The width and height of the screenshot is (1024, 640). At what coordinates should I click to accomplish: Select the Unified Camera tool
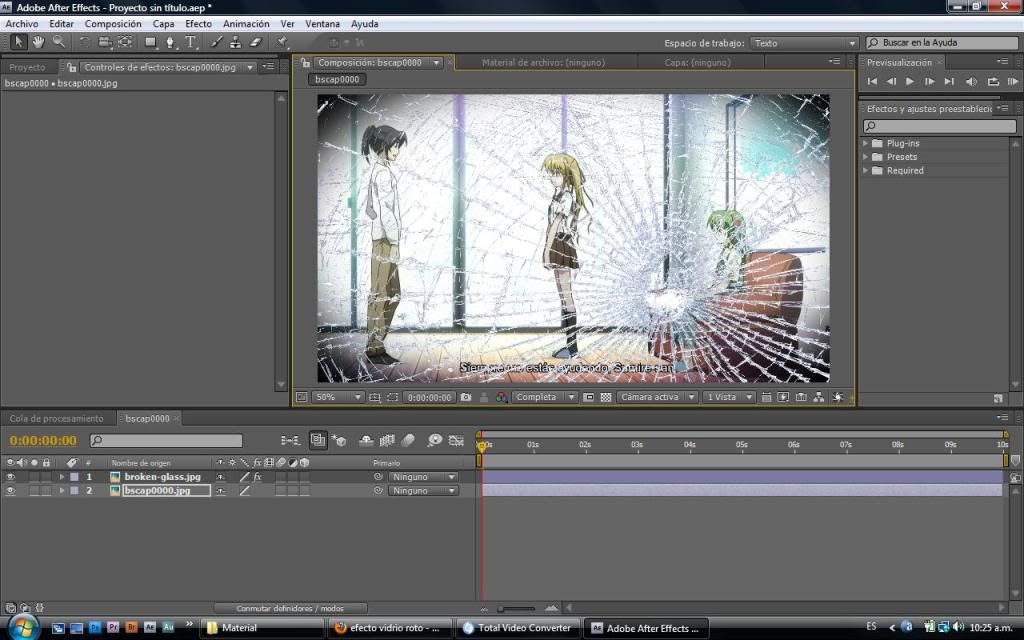tap(104, 42)
